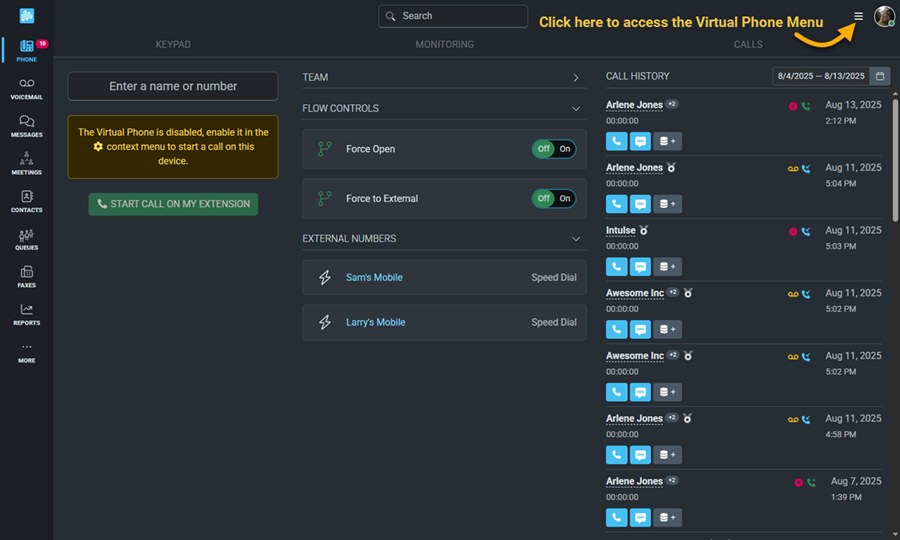Call back Intulse with the phone icon
900x540 pixels.
[616, 266]
